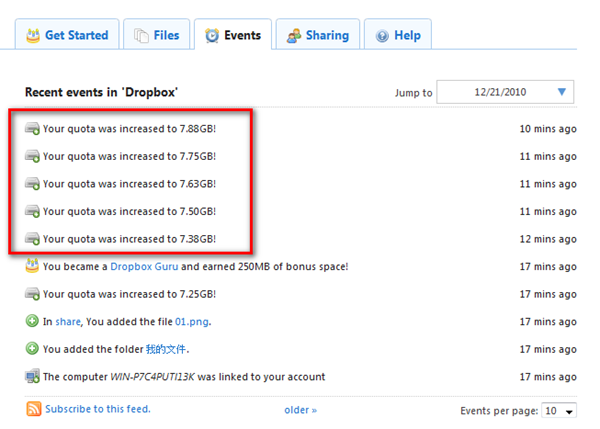Click drive icon beside 7.75GB quota event
The height and width of the screenshot is (429, 600).
32,156
